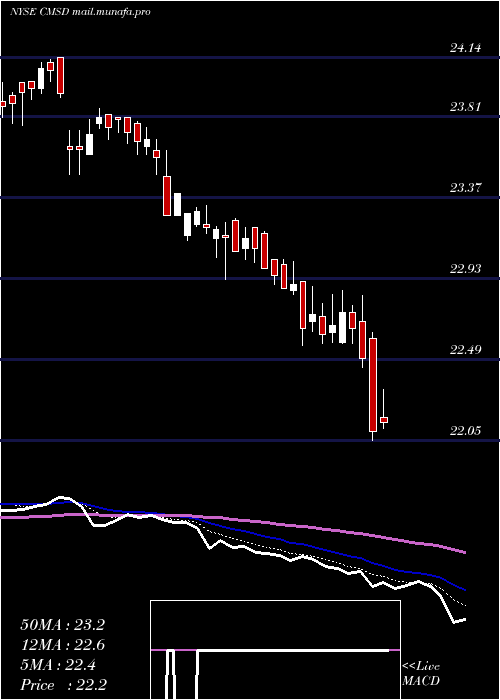Screen dimensions: 500x700
Task: Click the 22.05 price level label
Action: 465,431
